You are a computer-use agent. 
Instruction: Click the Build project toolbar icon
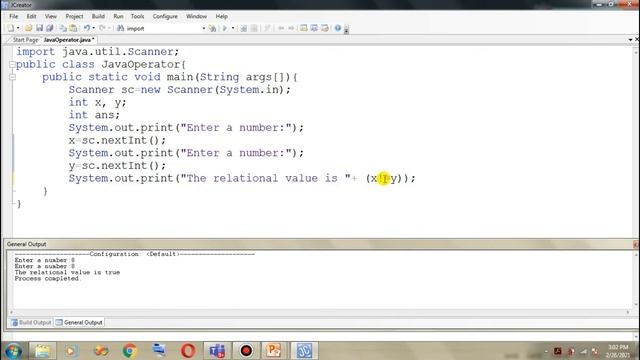[244, 28]
